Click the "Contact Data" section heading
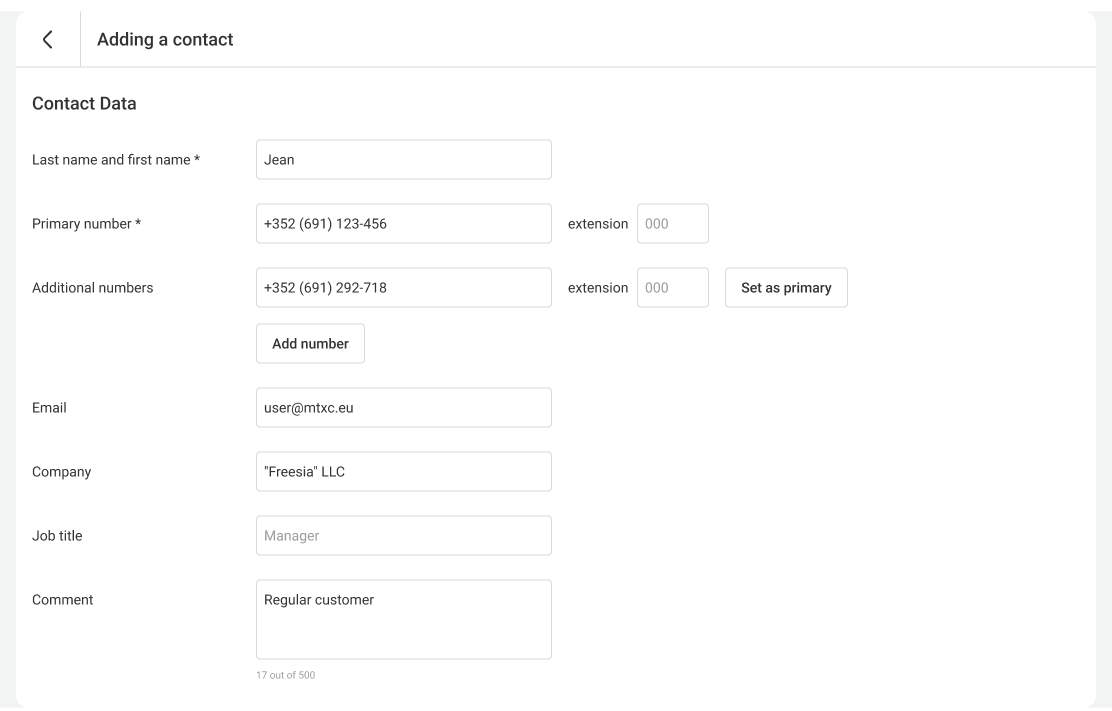The image size is (1112, 711). click(84, 103)
